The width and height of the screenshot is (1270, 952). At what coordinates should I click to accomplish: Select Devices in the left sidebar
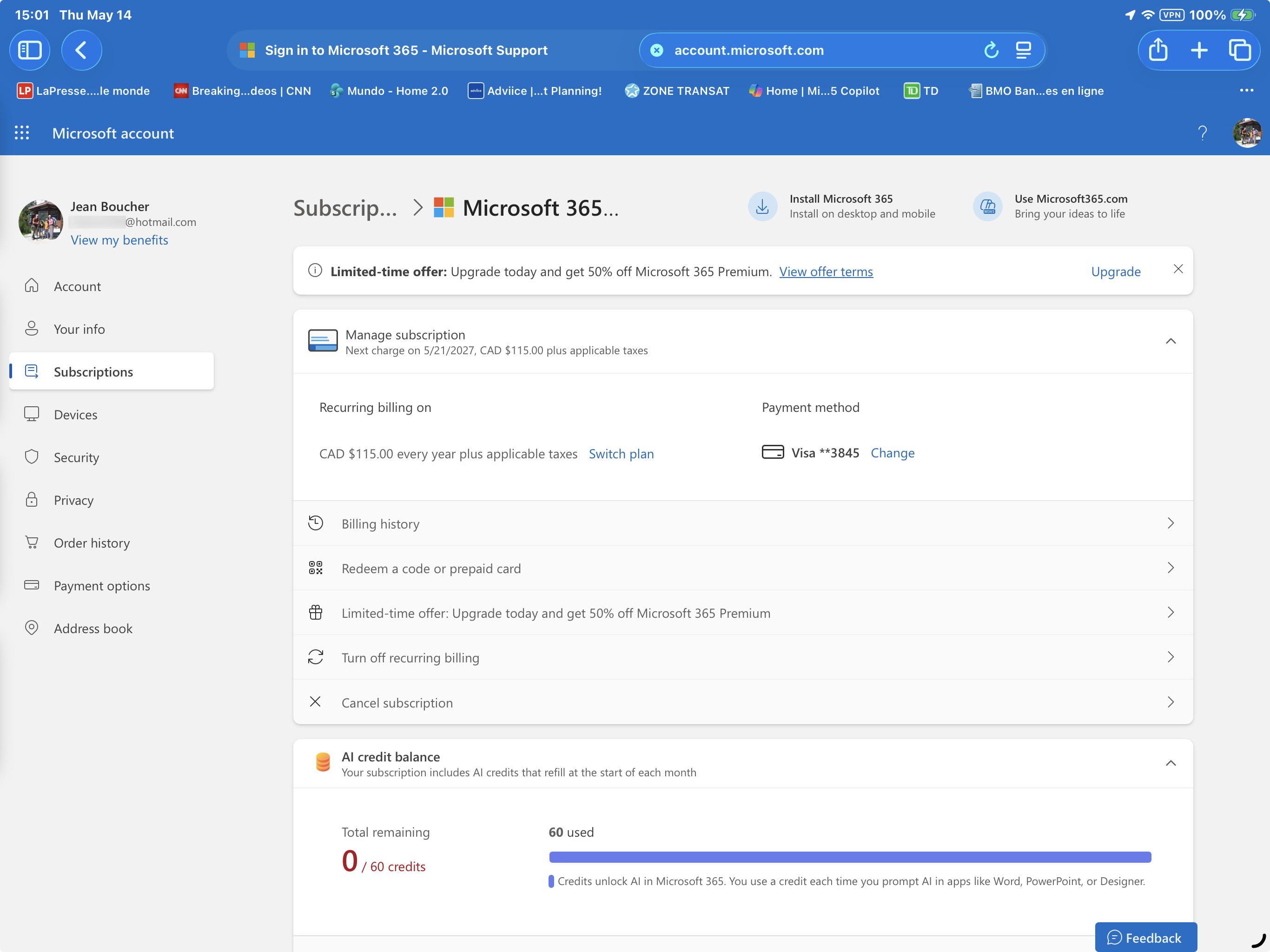point(112,415)
